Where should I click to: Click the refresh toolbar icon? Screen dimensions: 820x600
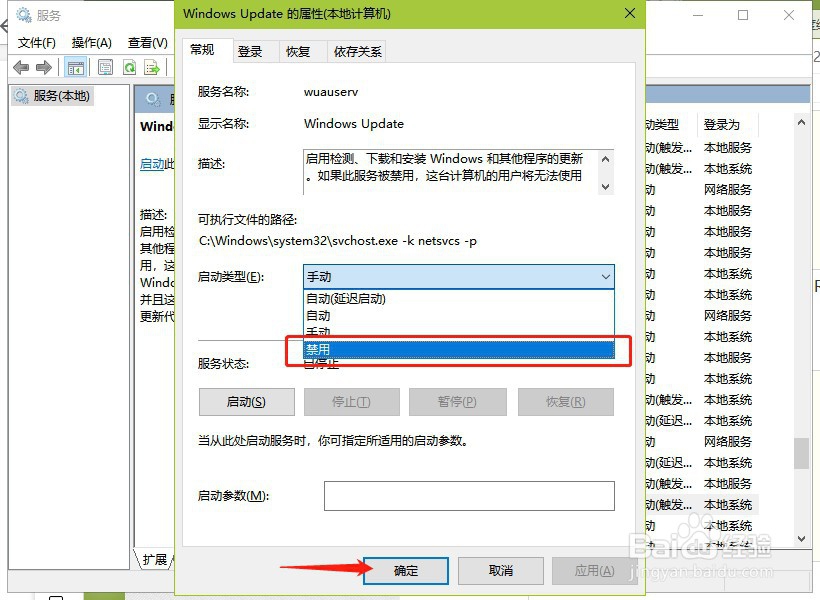click(x=129, y=67)
